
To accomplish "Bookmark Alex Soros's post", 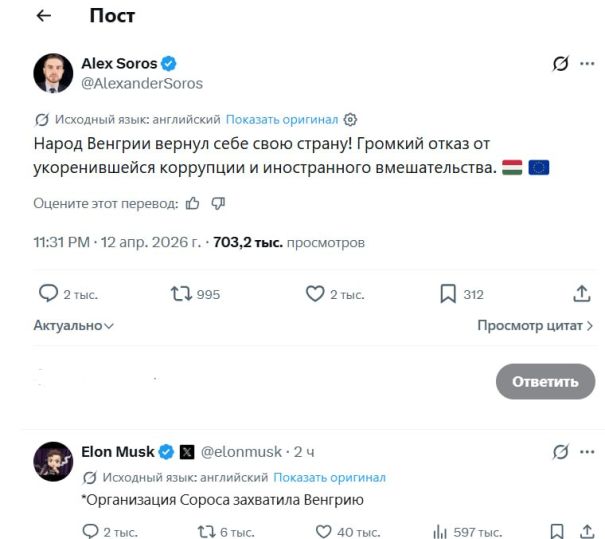I will [x=449, y=294].
